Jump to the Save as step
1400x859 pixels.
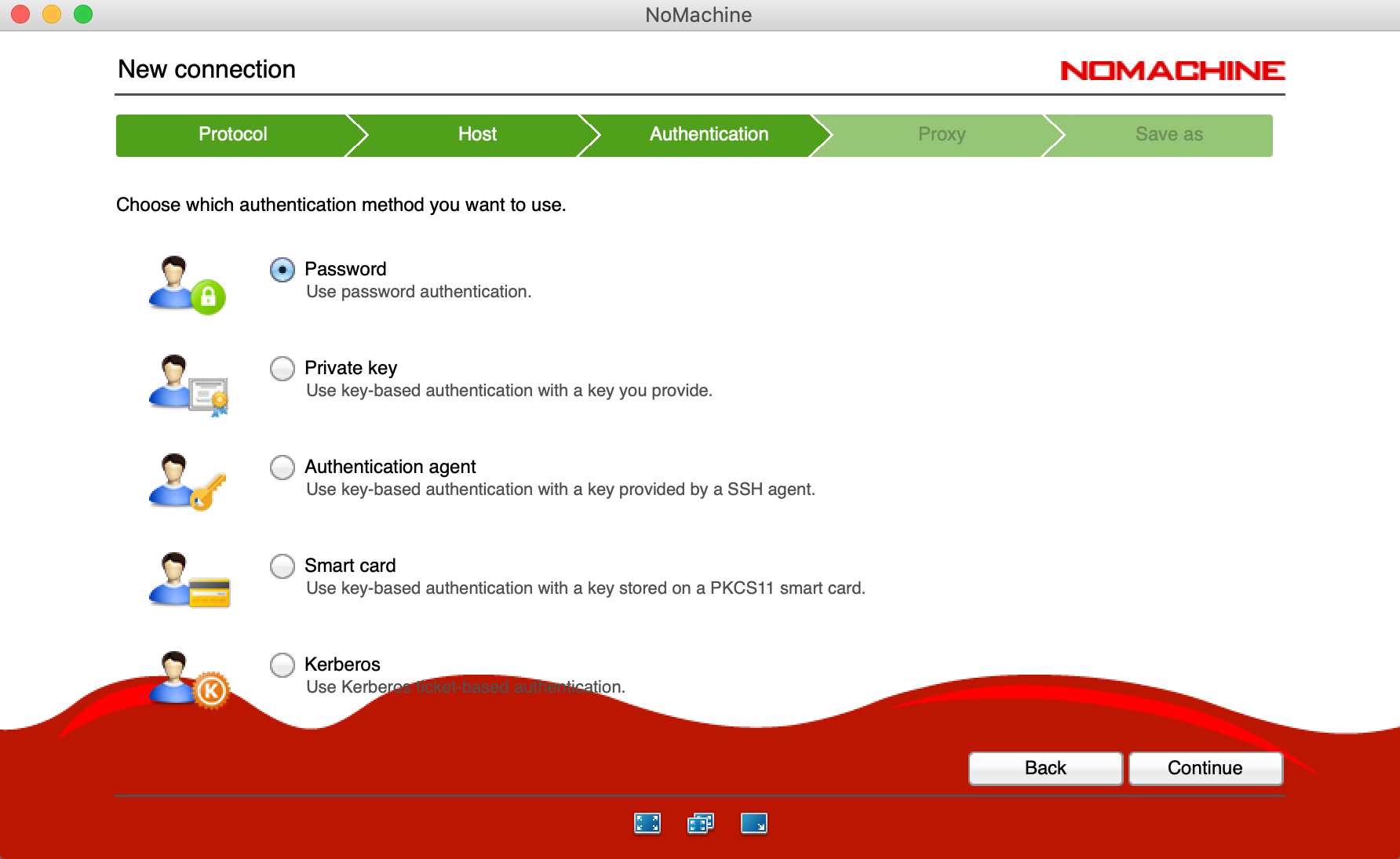pos(1168,135)
